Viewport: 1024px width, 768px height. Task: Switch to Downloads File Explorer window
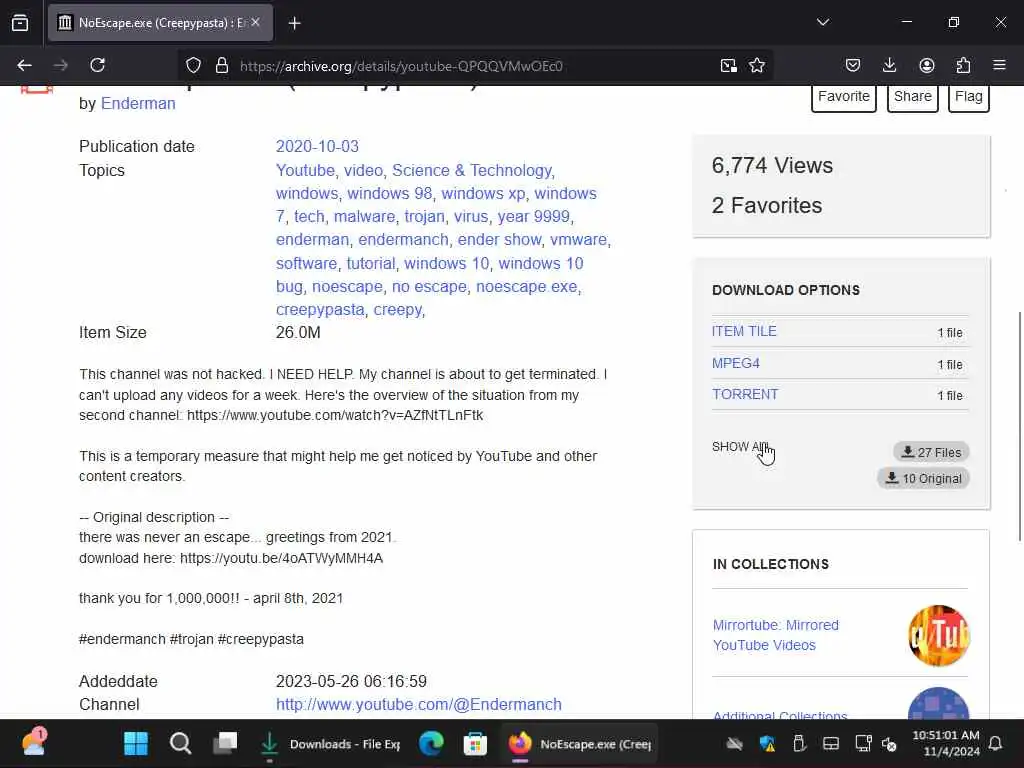click(x=330, y=744)
